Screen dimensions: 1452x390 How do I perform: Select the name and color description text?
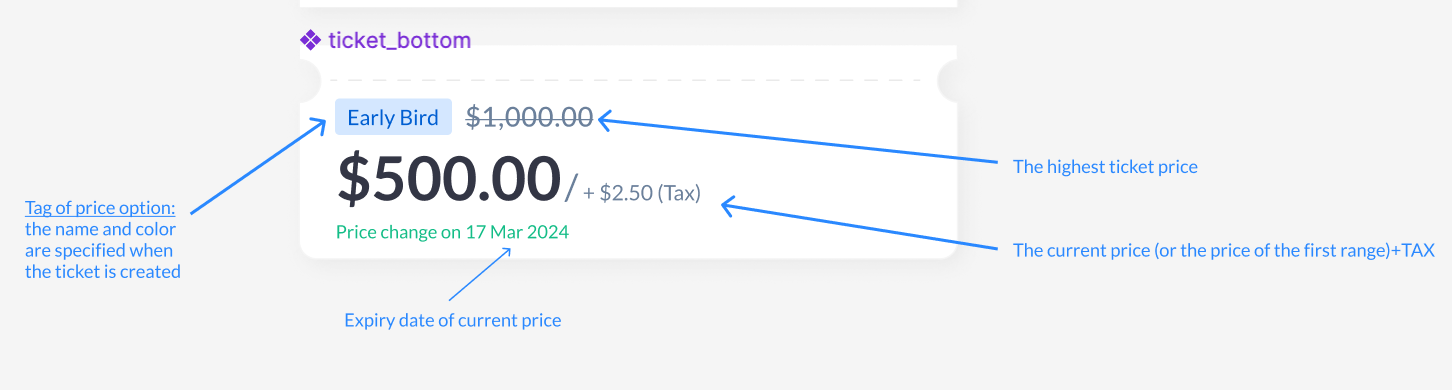pyautogui.click(x=103, y=250)
